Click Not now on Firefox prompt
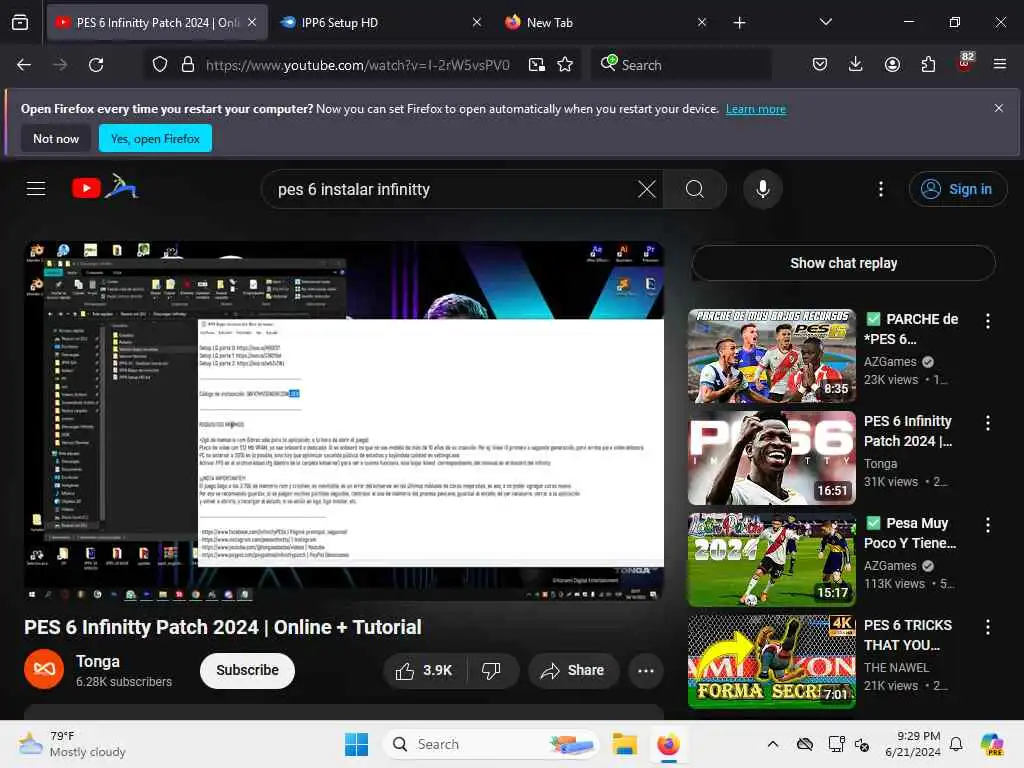The image size is (1024, 768). (x=56, y=138)
